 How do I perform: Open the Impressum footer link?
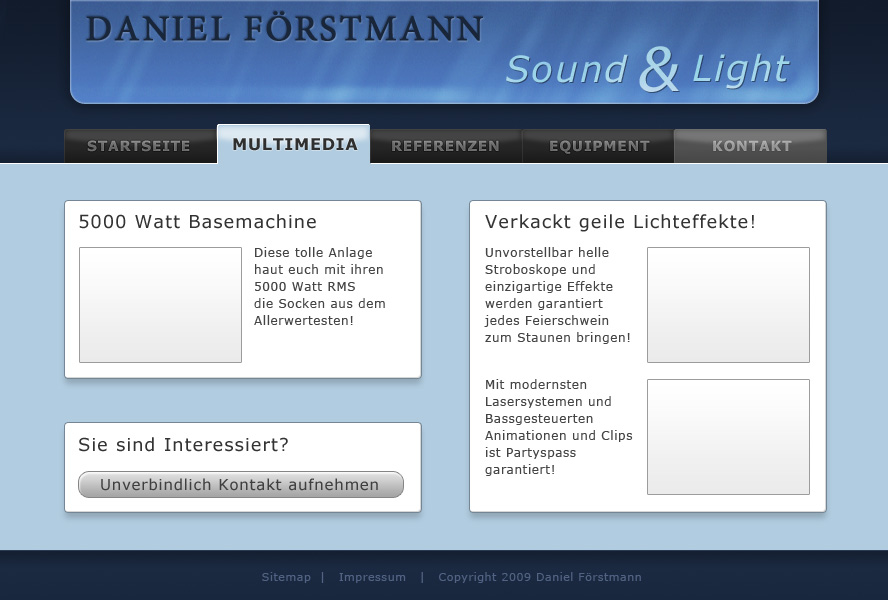pyautogui.click(x=372, y=577)
